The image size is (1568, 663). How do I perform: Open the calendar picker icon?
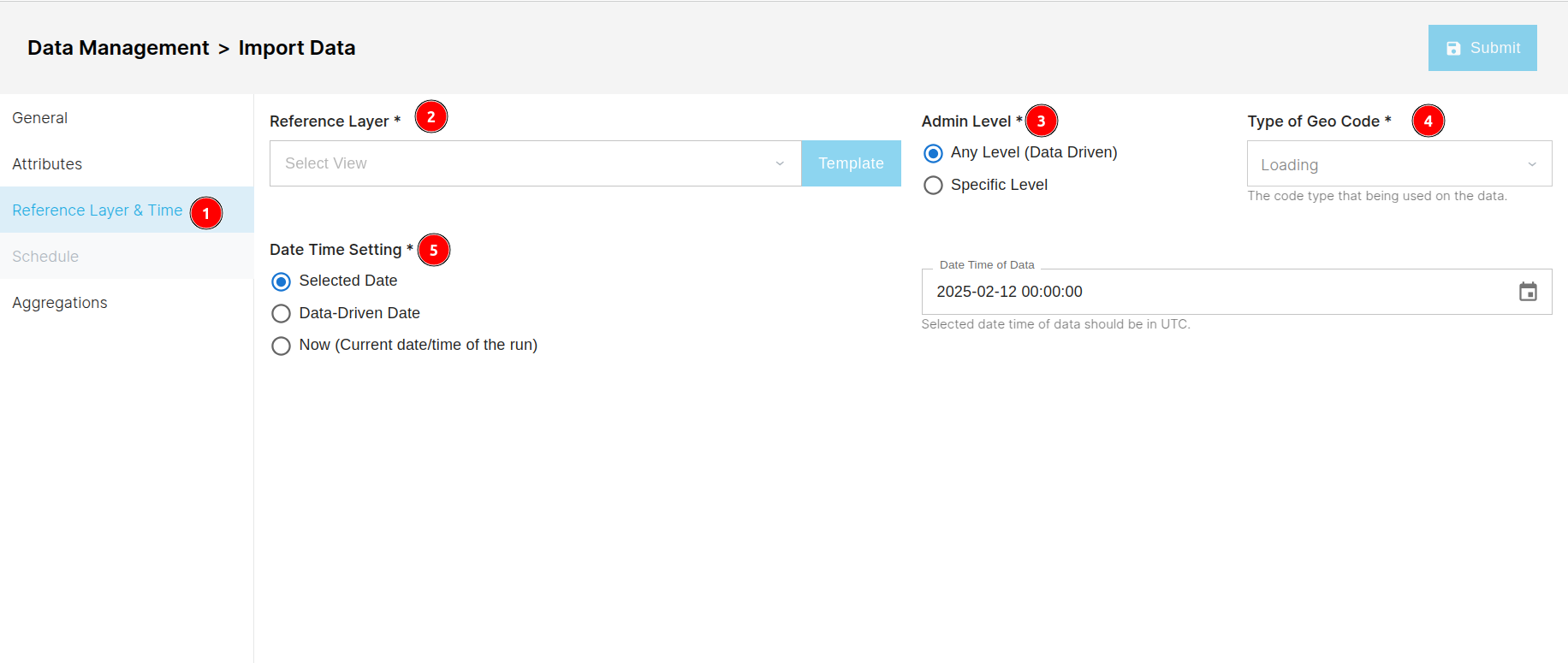coord(1528,292)
